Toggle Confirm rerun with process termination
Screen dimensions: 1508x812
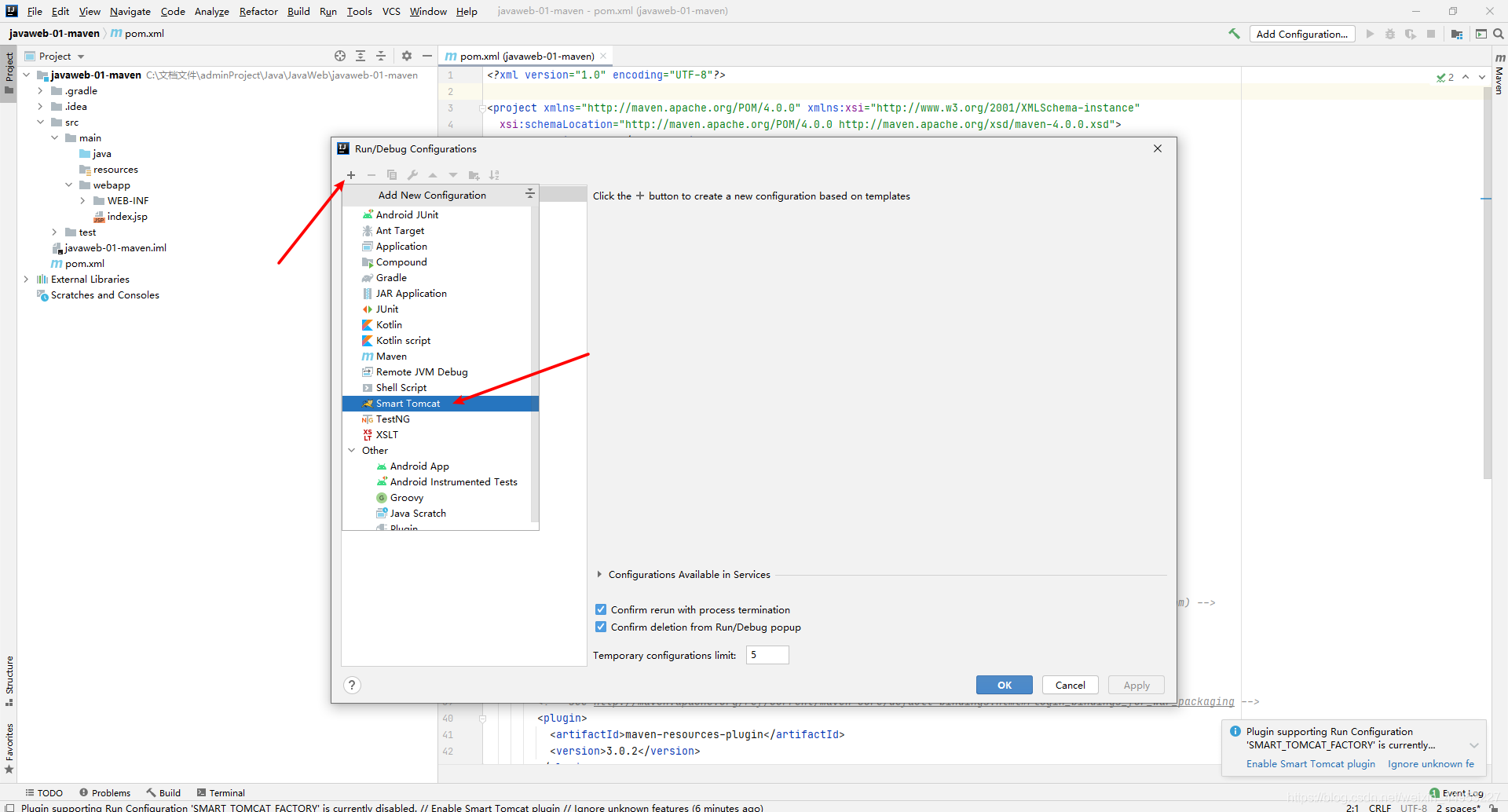[x=601, y=609]
